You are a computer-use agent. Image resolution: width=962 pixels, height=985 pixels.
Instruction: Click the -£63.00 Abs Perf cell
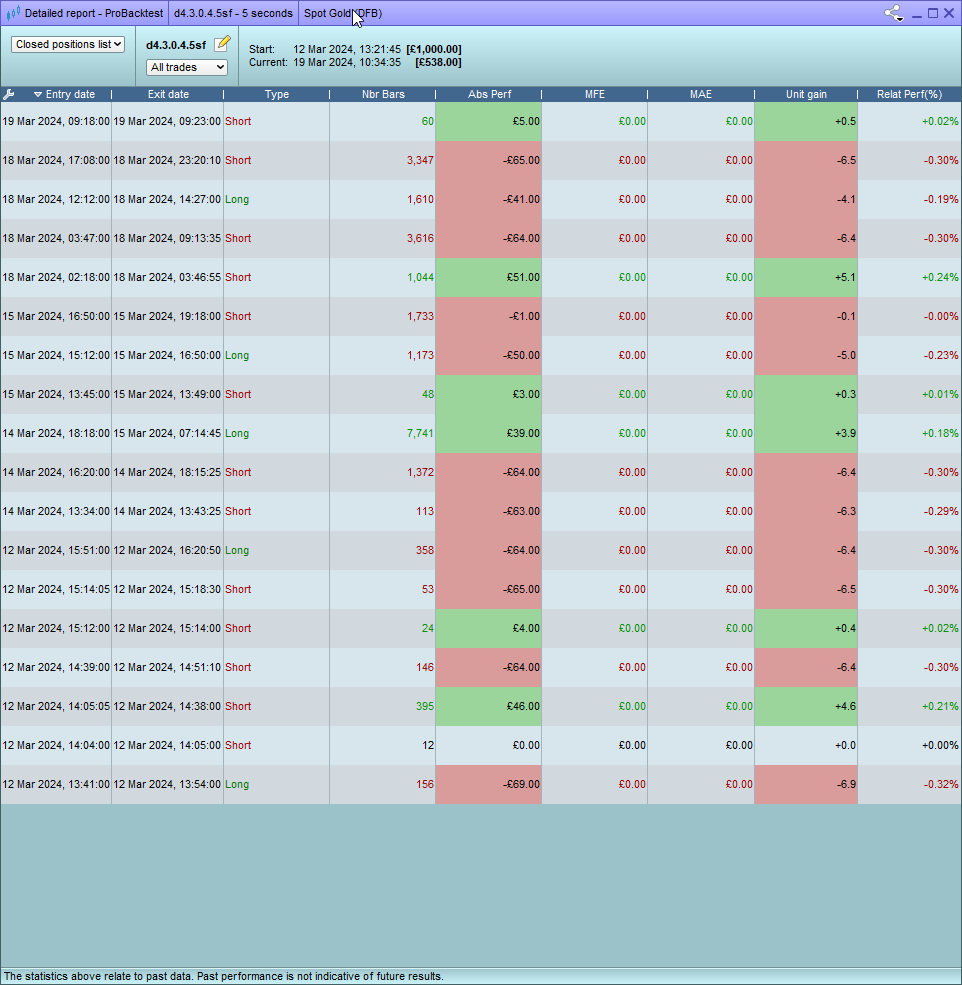tap(488, 511)
